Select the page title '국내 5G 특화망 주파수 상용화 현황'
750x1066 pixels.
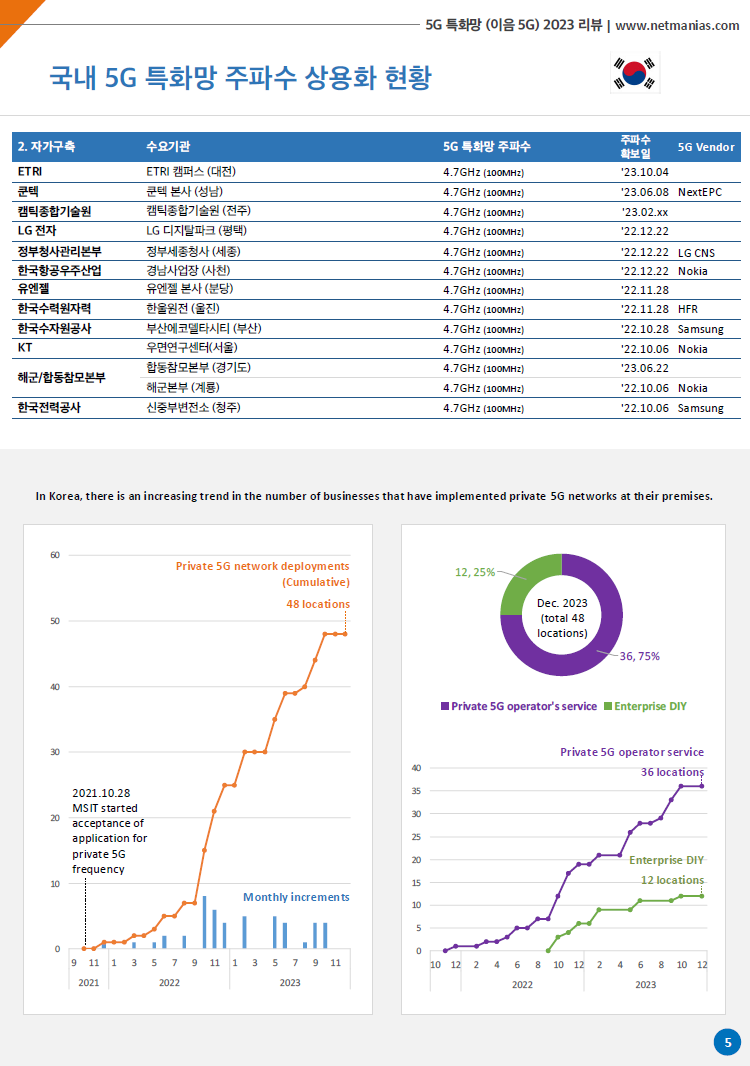[240, 78]
